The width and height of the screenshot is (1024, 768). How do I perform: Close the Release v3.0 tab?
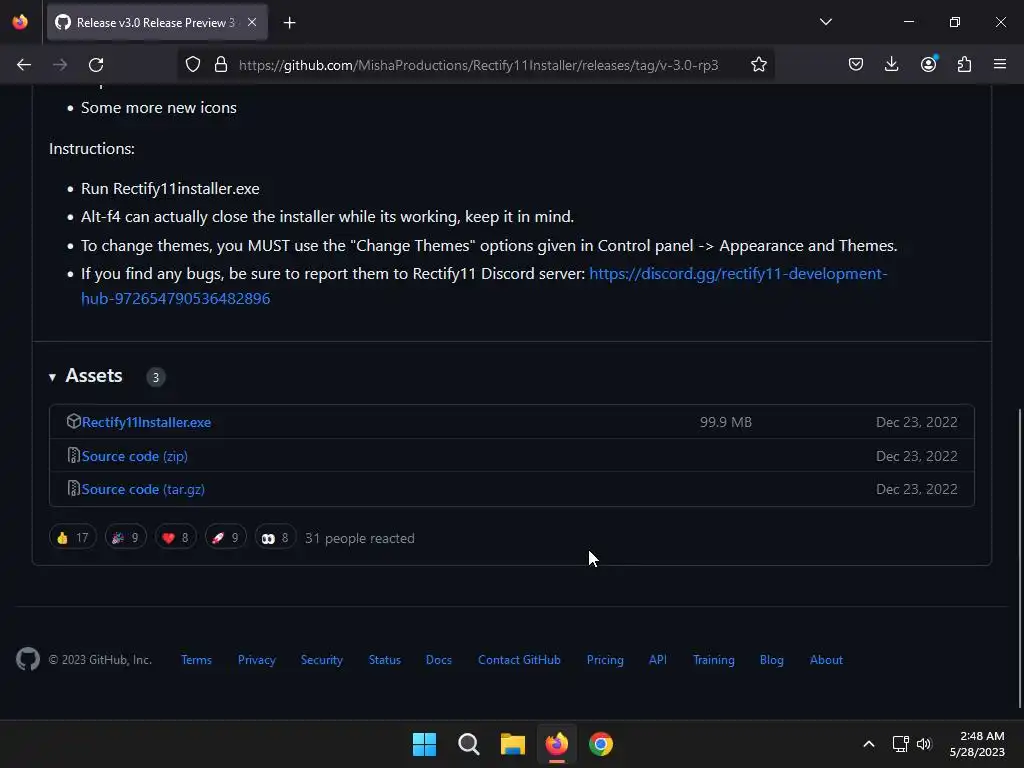pos(252,22)
